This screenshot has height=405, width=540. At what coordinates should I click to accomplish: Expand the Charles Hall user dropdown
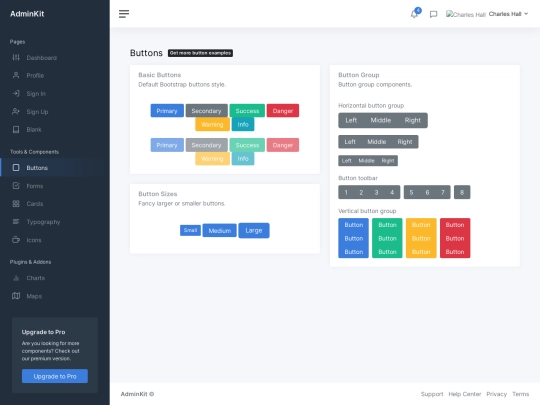pyautogui.click(x=508, y=14)
